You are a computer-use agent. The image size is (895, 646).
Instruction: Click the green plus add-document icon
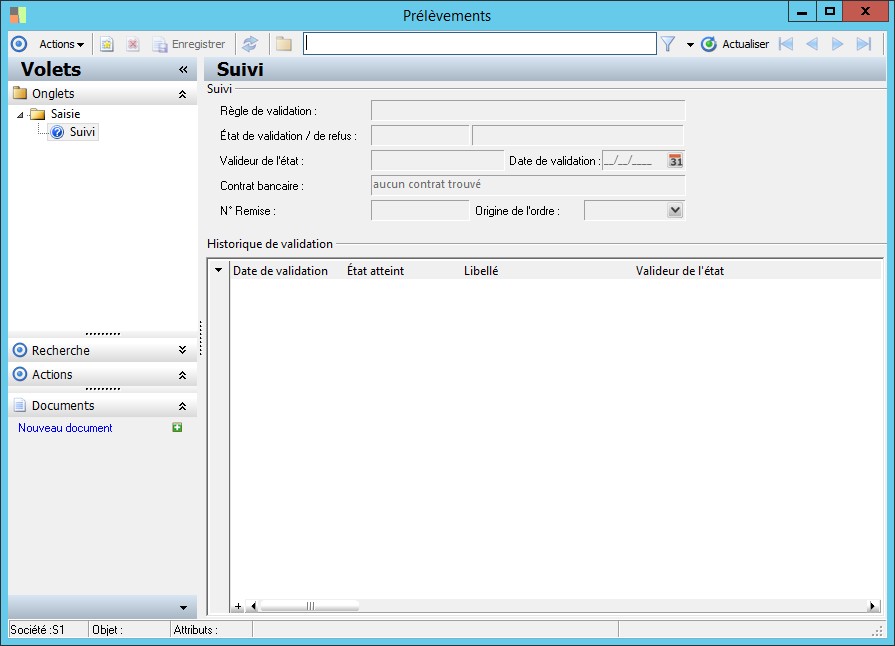click(x=177, y=428)
